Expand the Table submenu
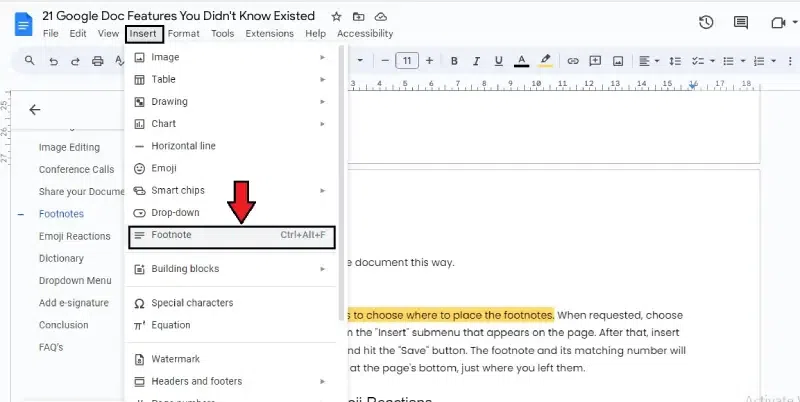 [230, 80]
